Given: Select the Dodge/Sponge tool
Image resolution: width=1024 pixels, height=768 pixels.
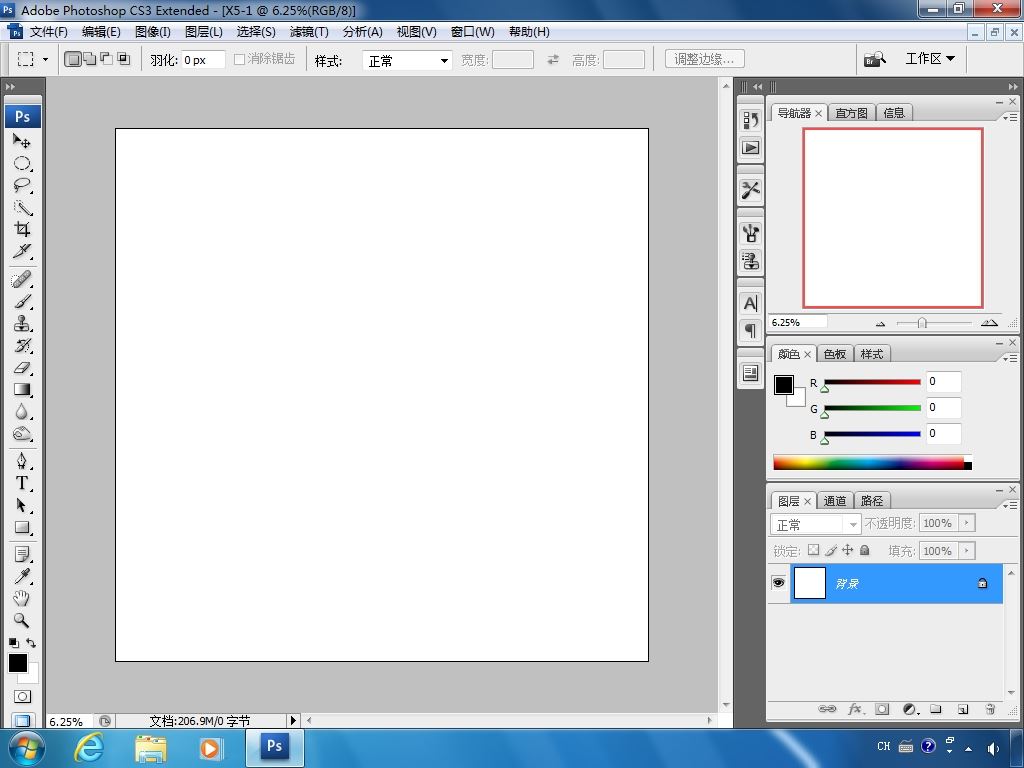Looking at the screenshot, I should pyautogui.click(x=22, y=434).
